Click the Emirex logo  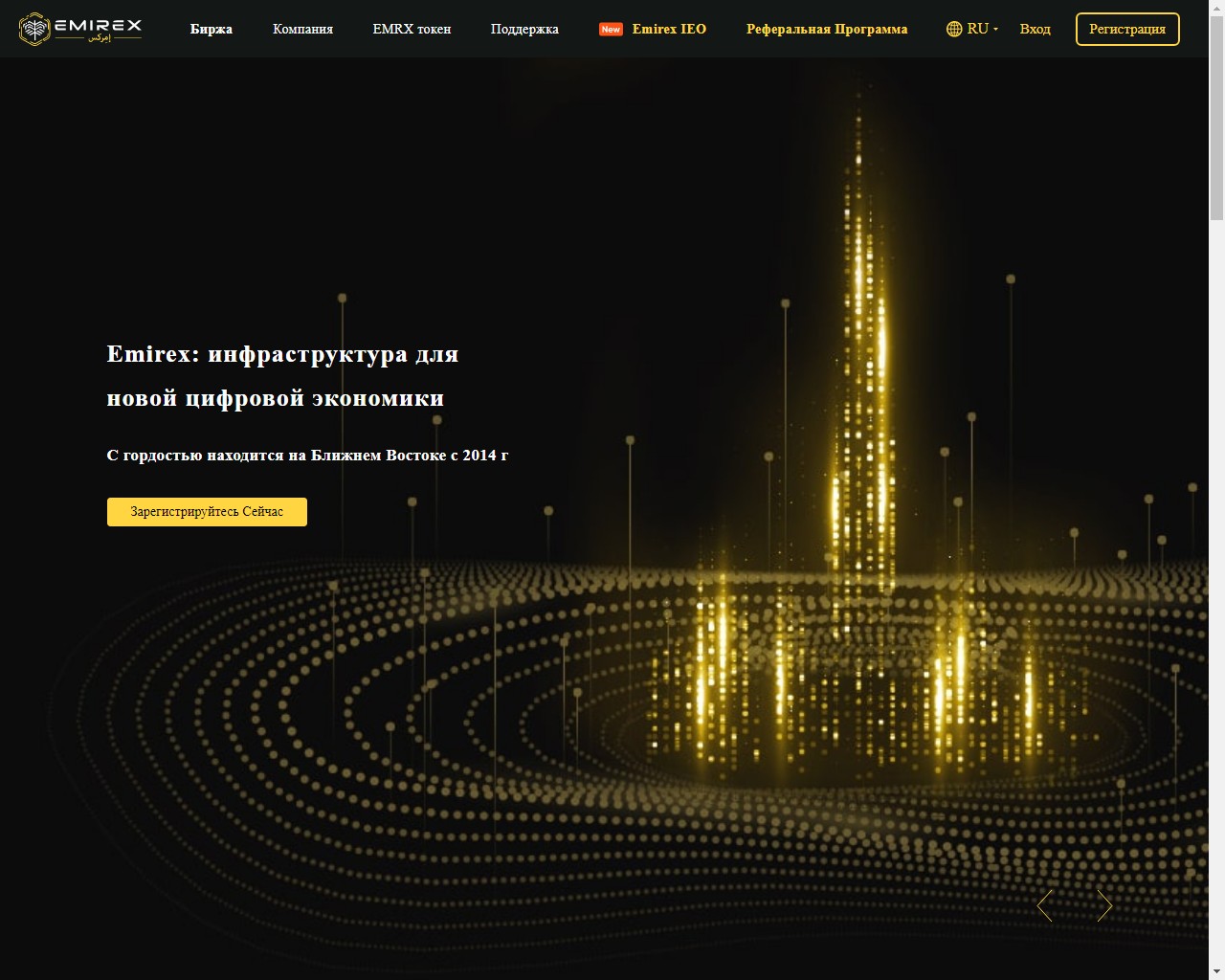(x=80, y=29)
